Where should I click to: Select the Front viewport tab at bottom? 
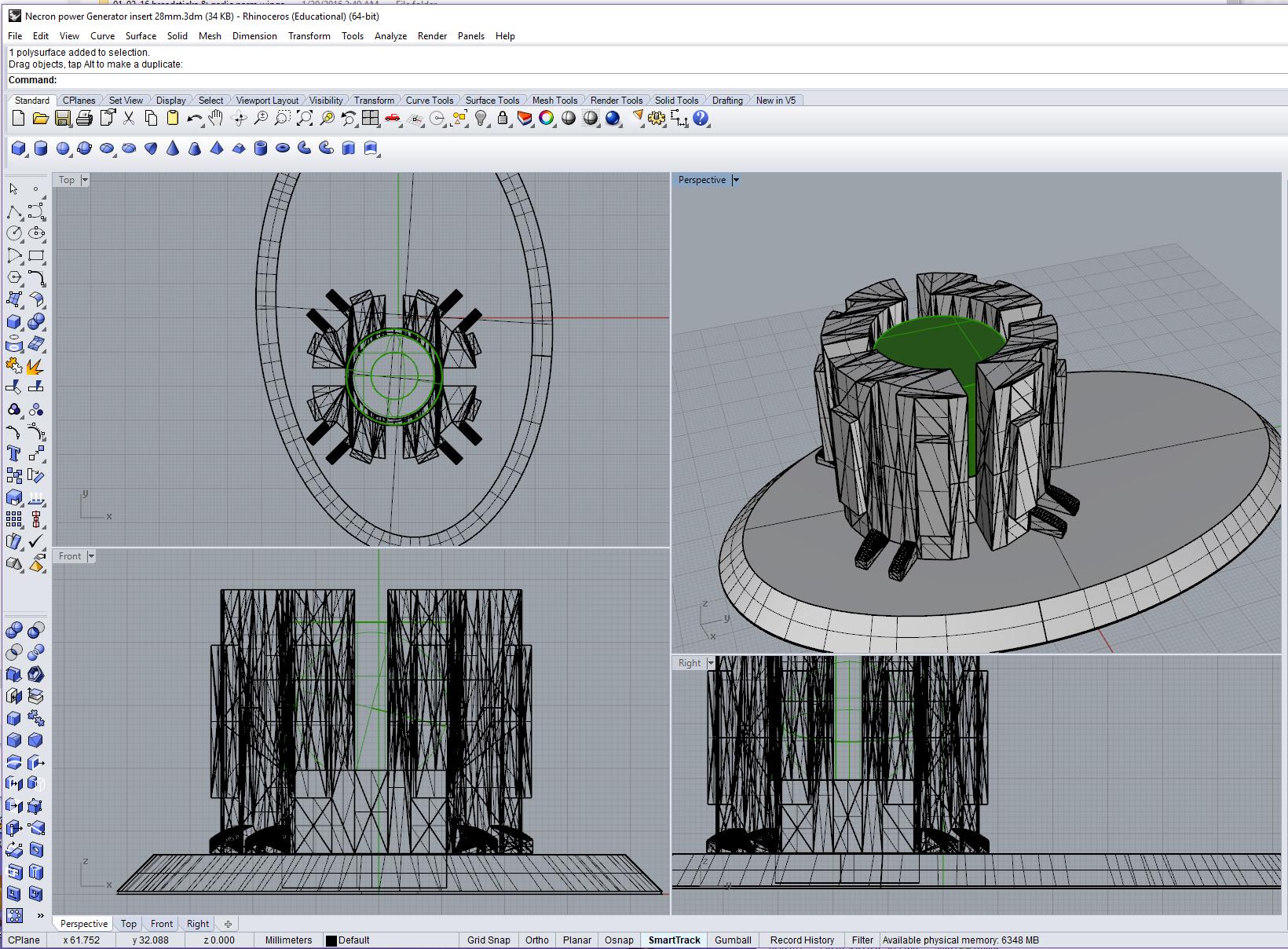[x=162, y=924]
